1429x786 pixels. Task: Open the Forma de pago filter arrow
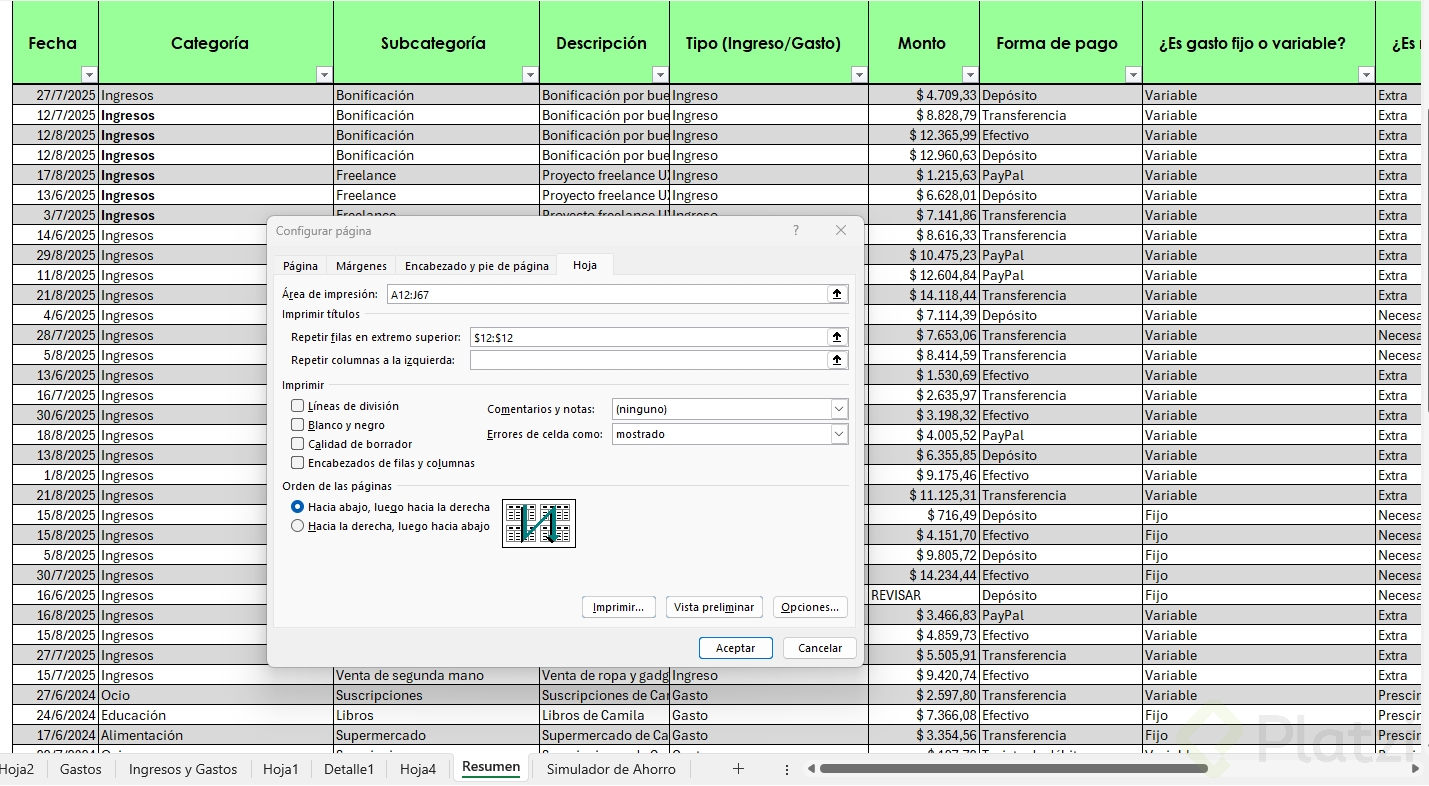pyautogui.click(x=1132, y=75)
